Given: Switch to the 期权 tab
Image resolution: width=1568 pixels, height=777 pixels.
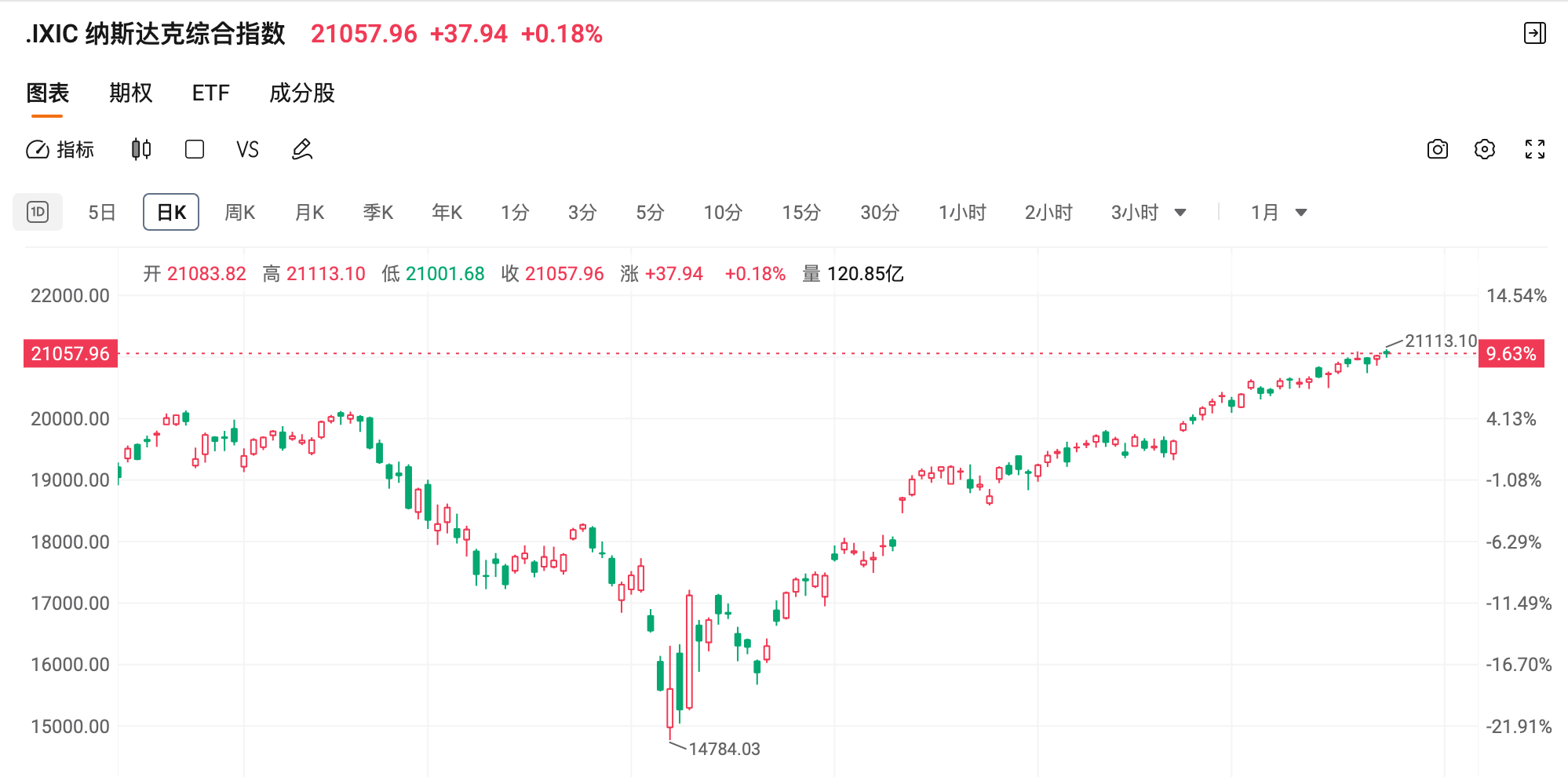Looking at the screenshot, I should [x=130, y=93].
